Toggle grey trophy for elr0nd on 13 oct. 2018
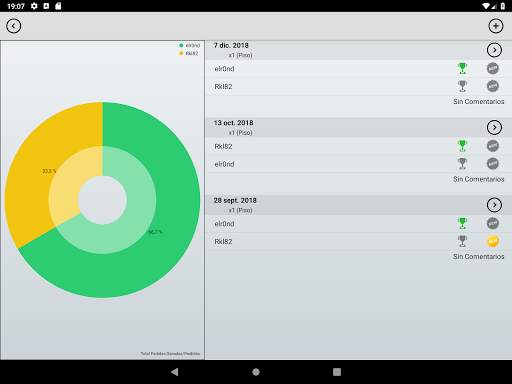 462,164
